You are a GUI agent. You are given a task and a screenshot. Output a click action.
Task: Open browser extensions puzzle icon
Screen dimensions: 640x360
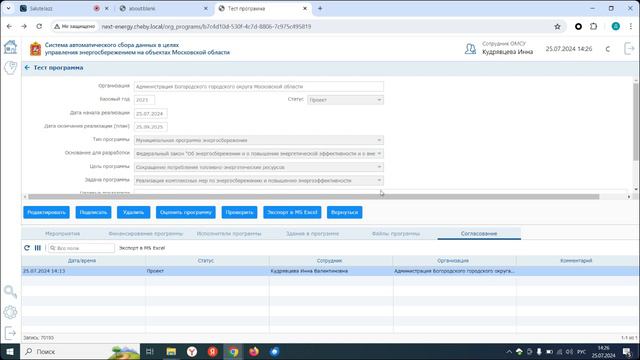(593, 27)
